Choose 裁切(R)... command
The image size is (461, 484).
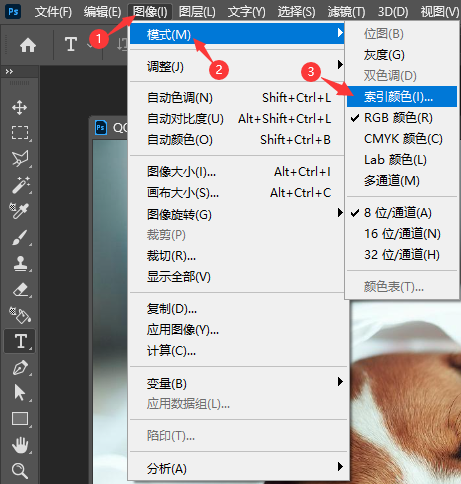click(x=237, y=256)
